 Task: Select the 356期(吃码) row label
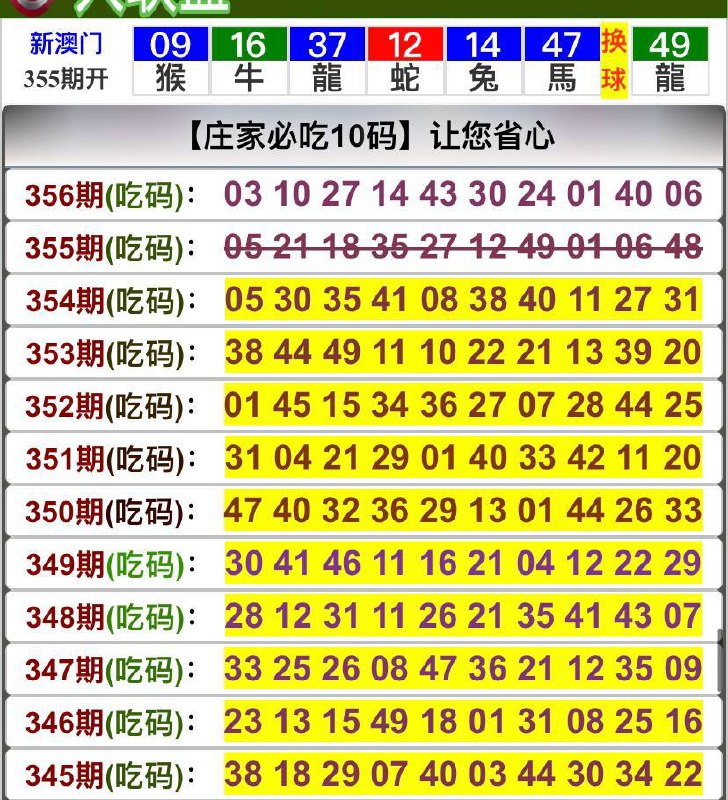[110, 195]
